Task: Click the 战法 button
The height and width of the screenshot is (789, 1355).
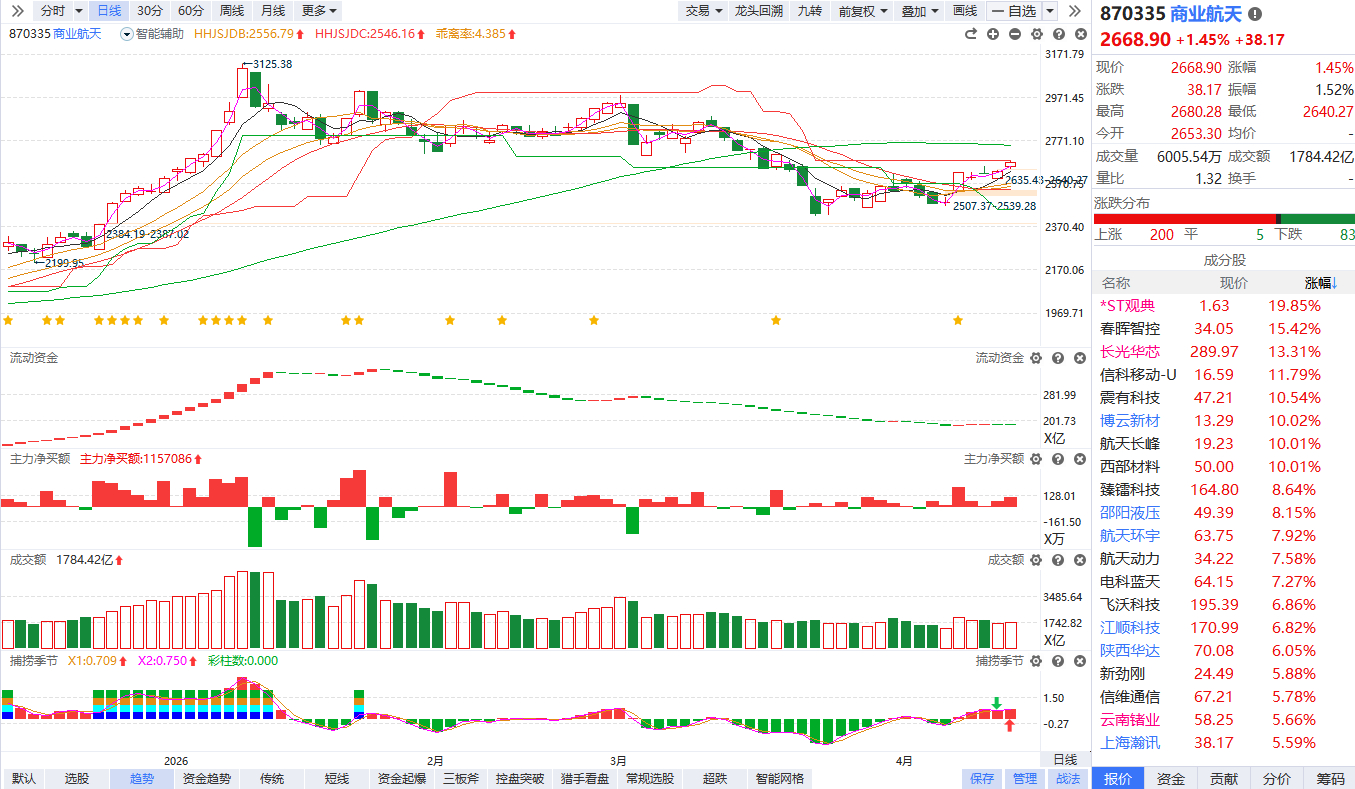Action: [x=1068, y=779]
